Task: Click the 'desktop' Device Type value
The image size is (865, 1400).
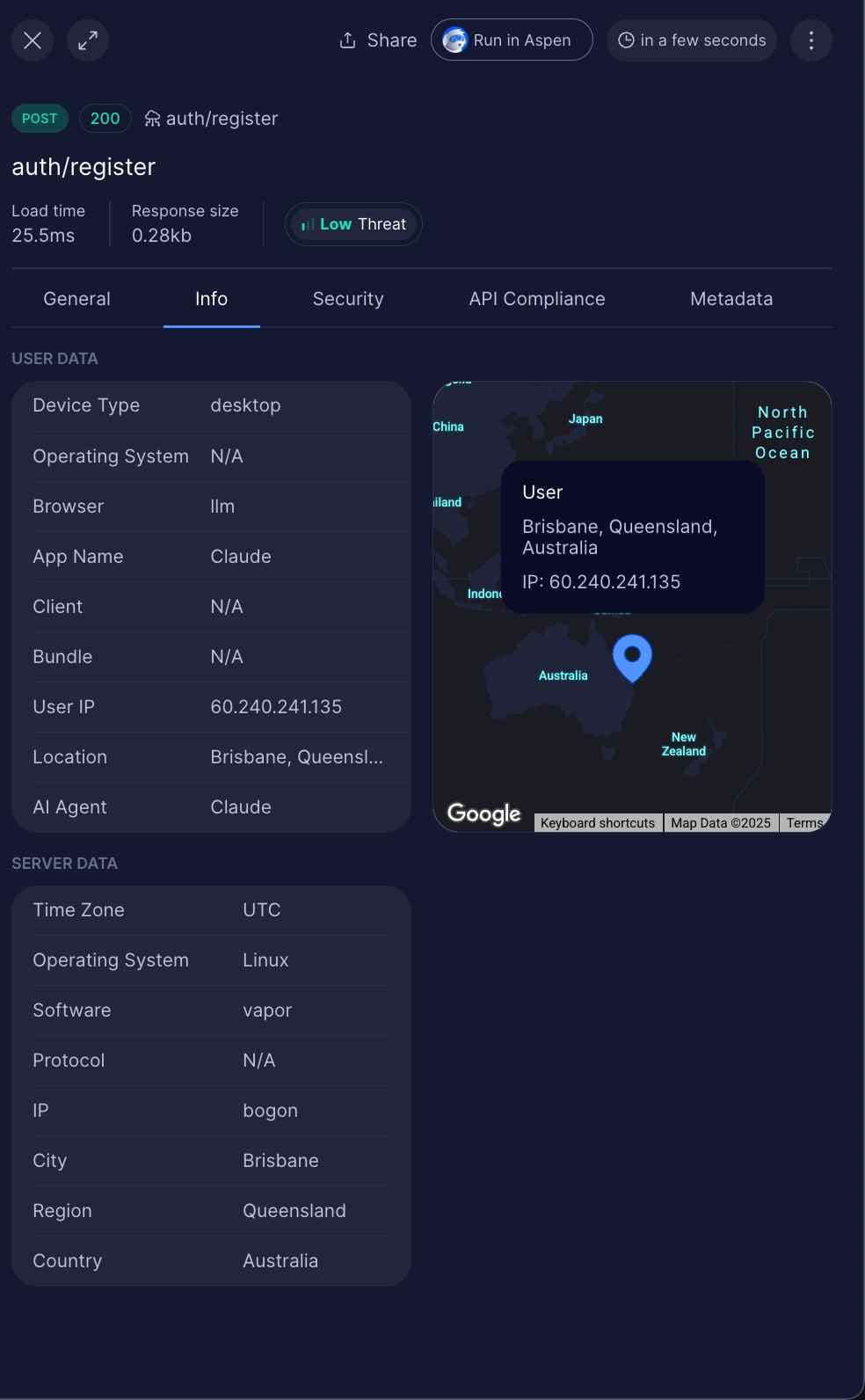Action: click(246, 405)
